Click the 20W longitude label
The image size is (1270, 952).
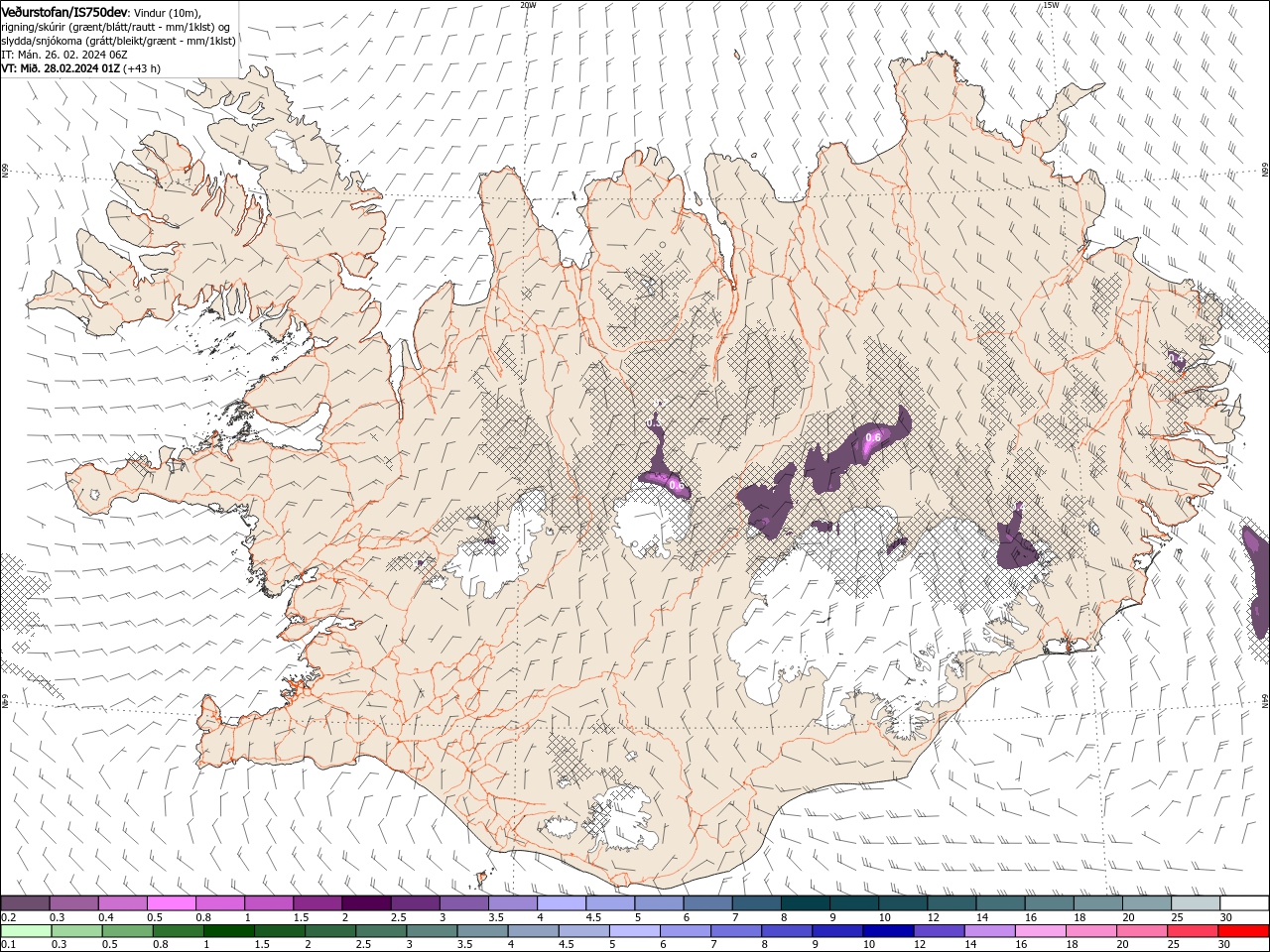pos(528,4)
